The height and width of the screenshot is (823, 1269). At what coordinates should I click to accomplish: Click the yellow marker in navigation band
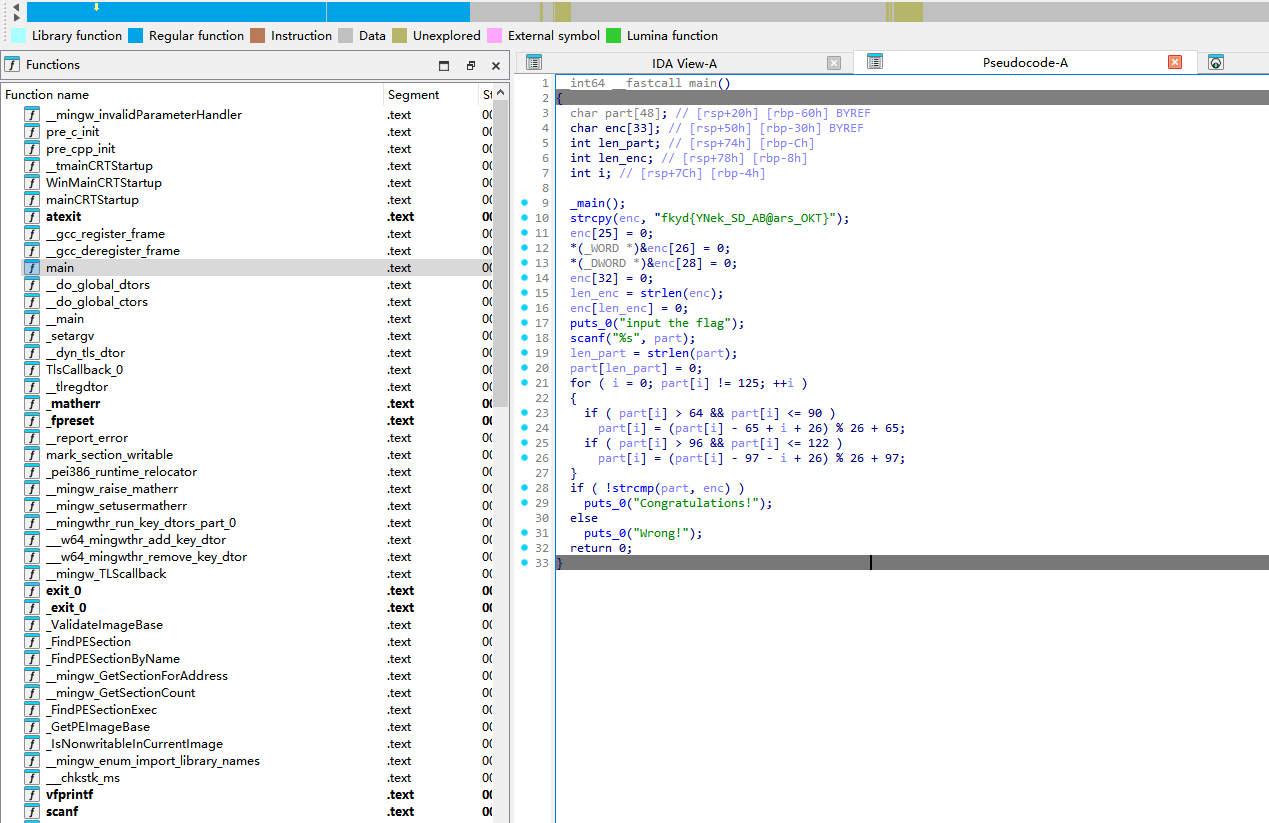(x=96, y=7)
